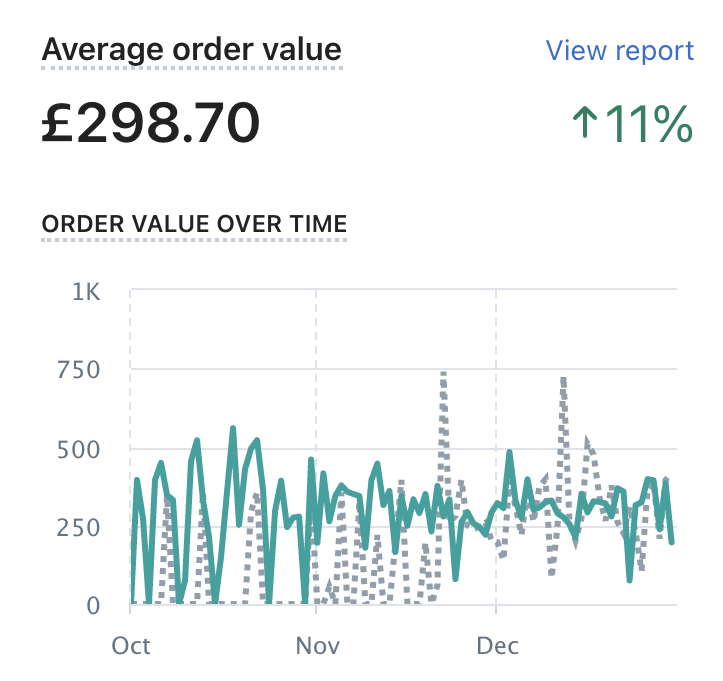The height and width of the screenshot is (681, 723).
Task: Click the Dec x-axis label
Action: [497, 645]
